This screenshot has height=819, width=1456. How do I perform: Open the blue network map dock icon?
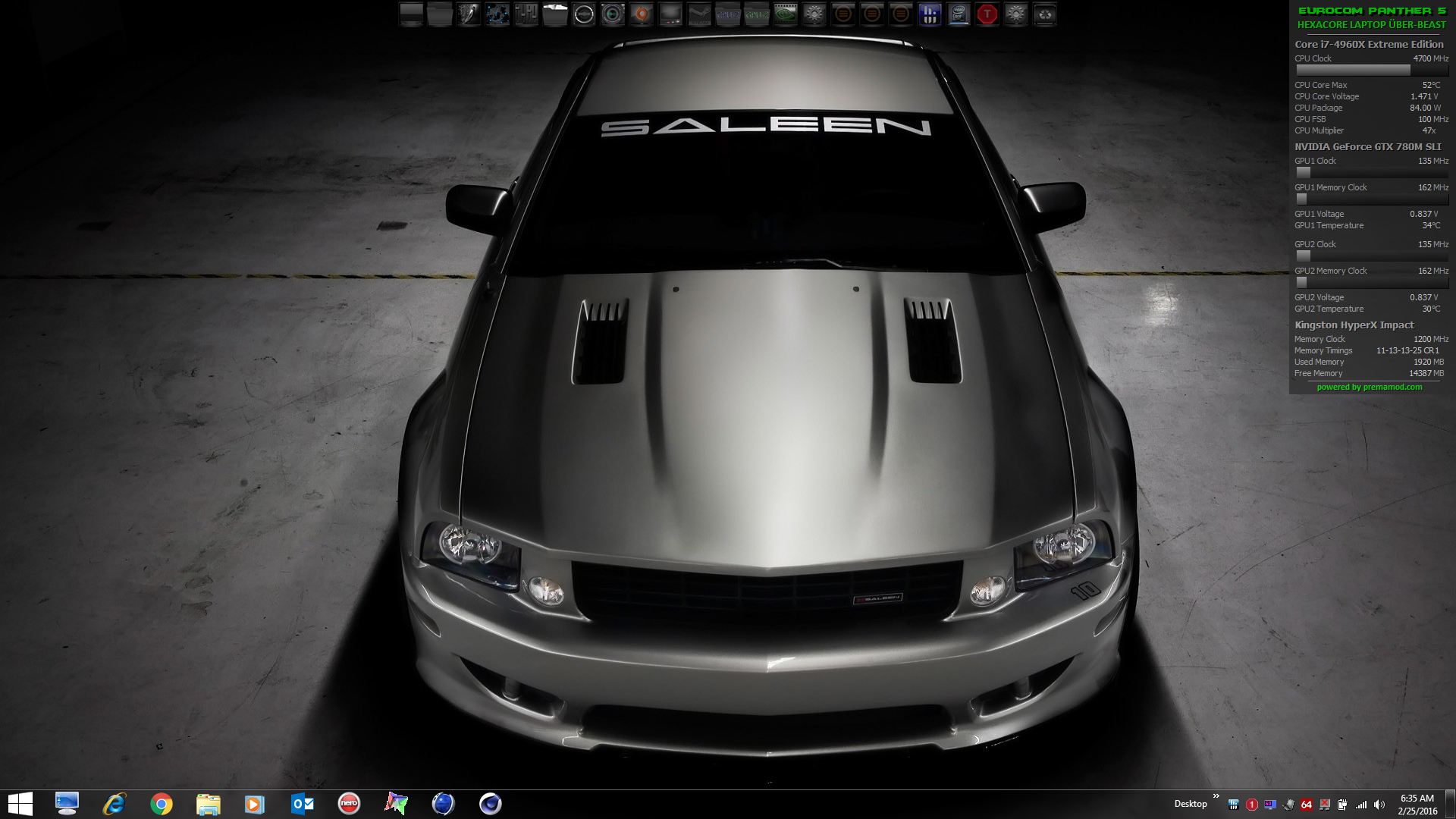[497, 14]
